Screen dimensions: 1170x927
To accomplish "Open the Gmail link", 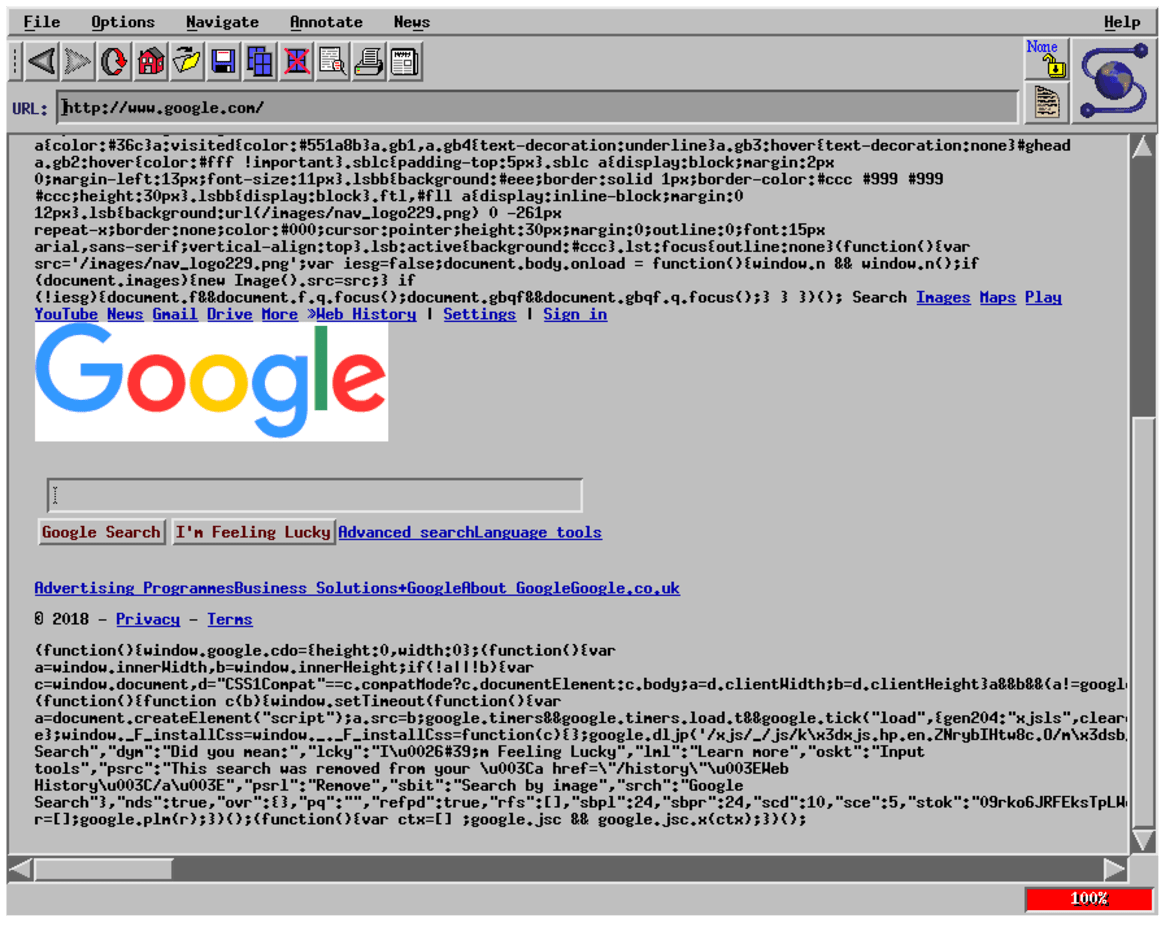I will point(175,314).
